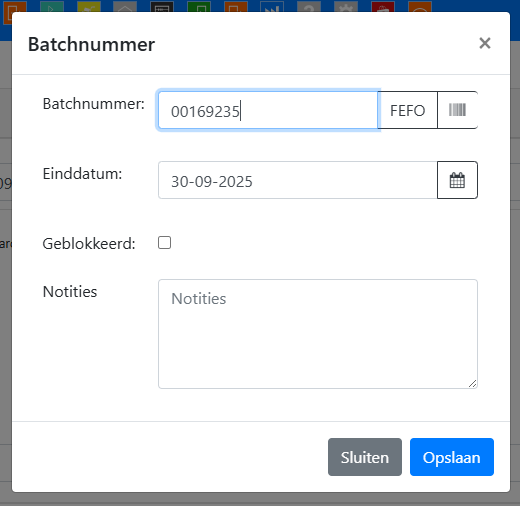Click the black toolbar icon
The width and height of the screenshot is (520, 506).
(162, 7)
